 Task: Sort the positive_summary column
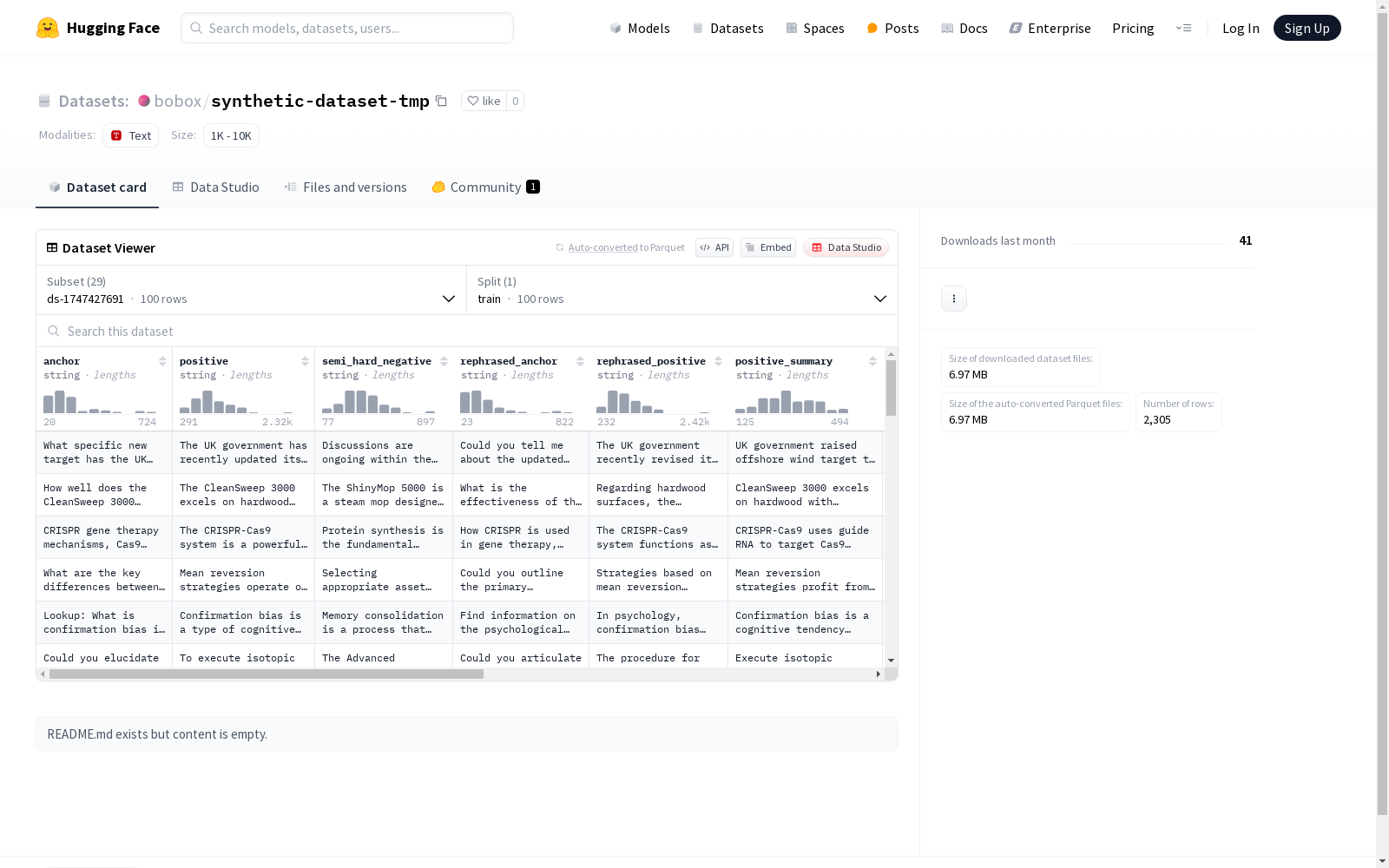point(872,361)
